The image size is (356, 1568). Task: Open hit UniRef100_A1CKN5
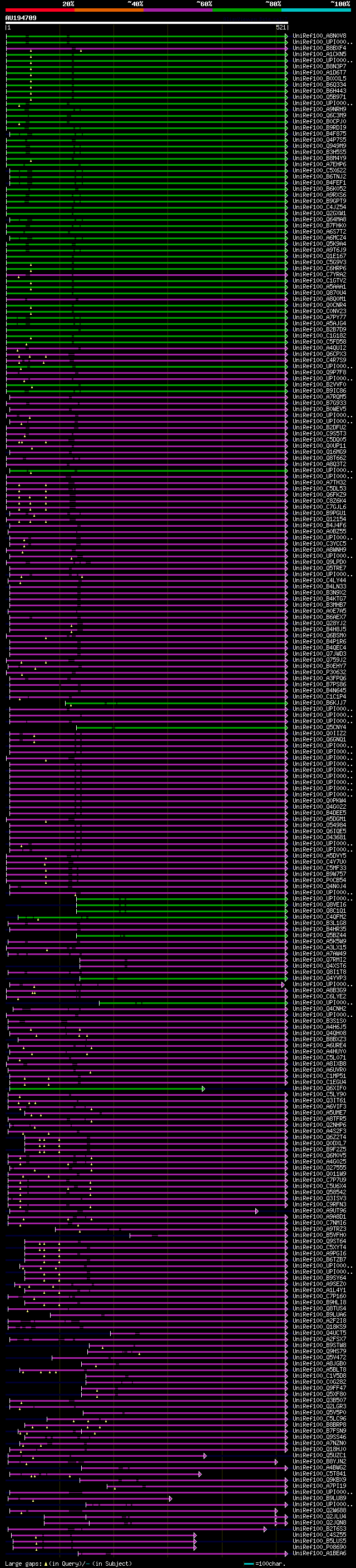pyautogui.click(x=319, y=54)
